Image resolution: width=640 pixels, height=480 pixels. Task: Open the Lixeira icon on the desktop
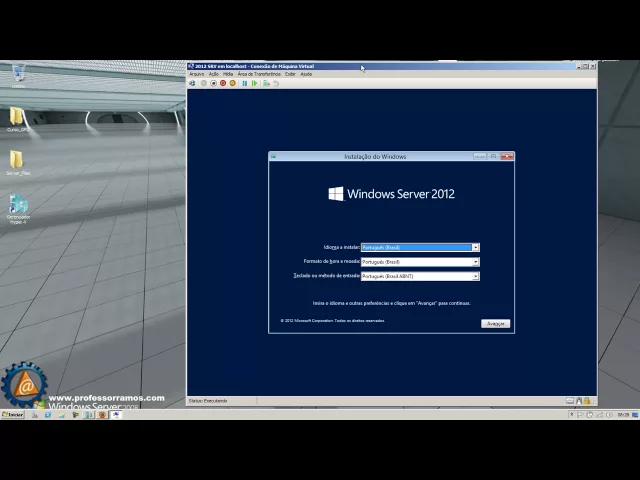(x=18, y=76)
